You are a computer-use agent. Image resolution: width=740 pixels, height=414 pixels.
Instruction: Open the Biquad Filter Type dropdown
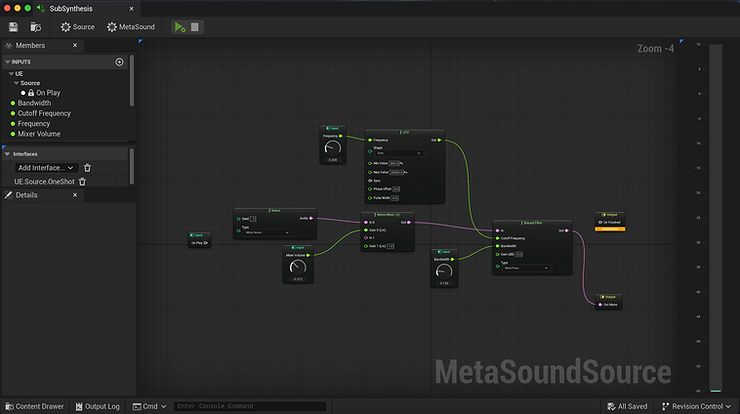click(x=526, y=268)
